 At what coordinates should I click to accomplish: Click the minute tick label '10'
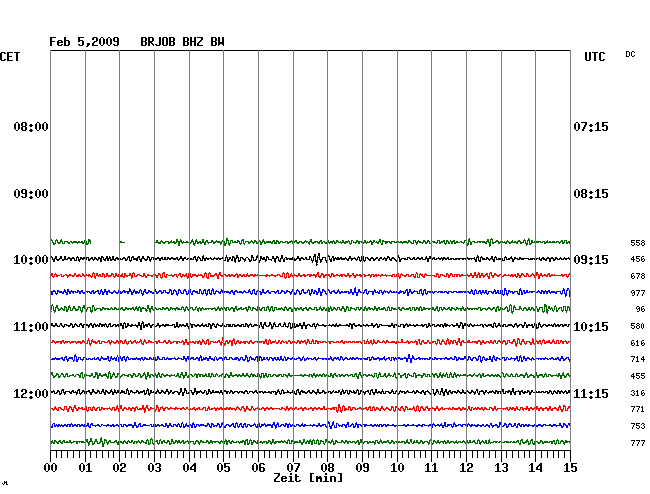(x=397, y=468)
